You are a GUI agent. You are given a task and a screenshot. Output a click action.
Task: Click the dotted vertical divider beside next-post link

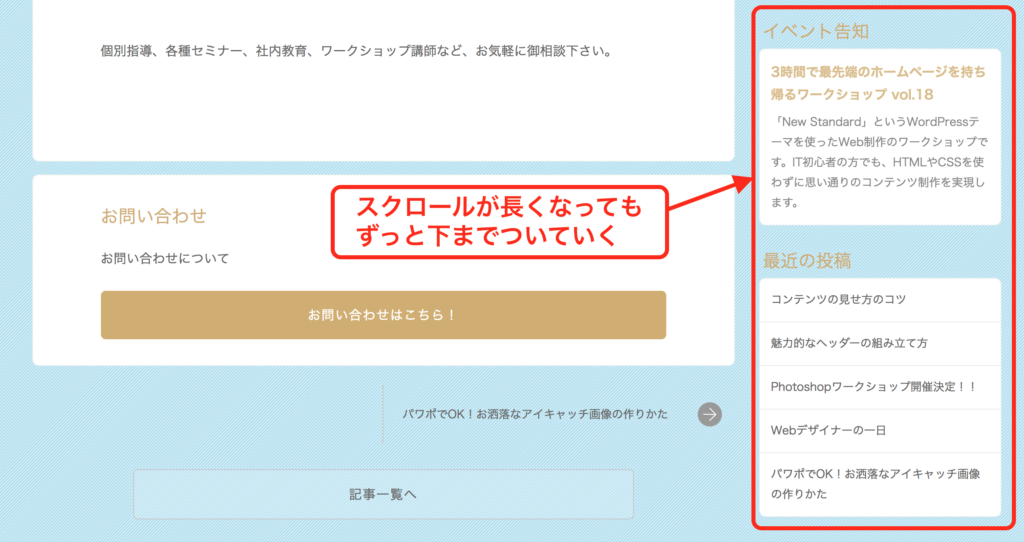tap(383, 414)
